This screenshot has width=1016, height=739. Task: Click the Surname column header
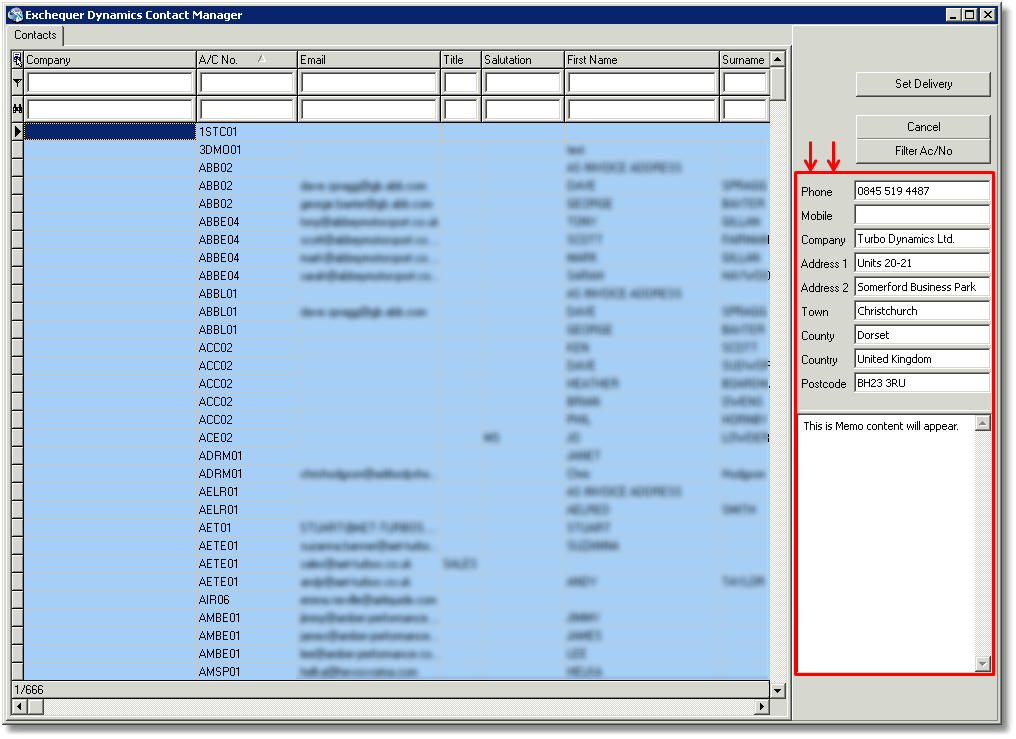coord(745,60)
